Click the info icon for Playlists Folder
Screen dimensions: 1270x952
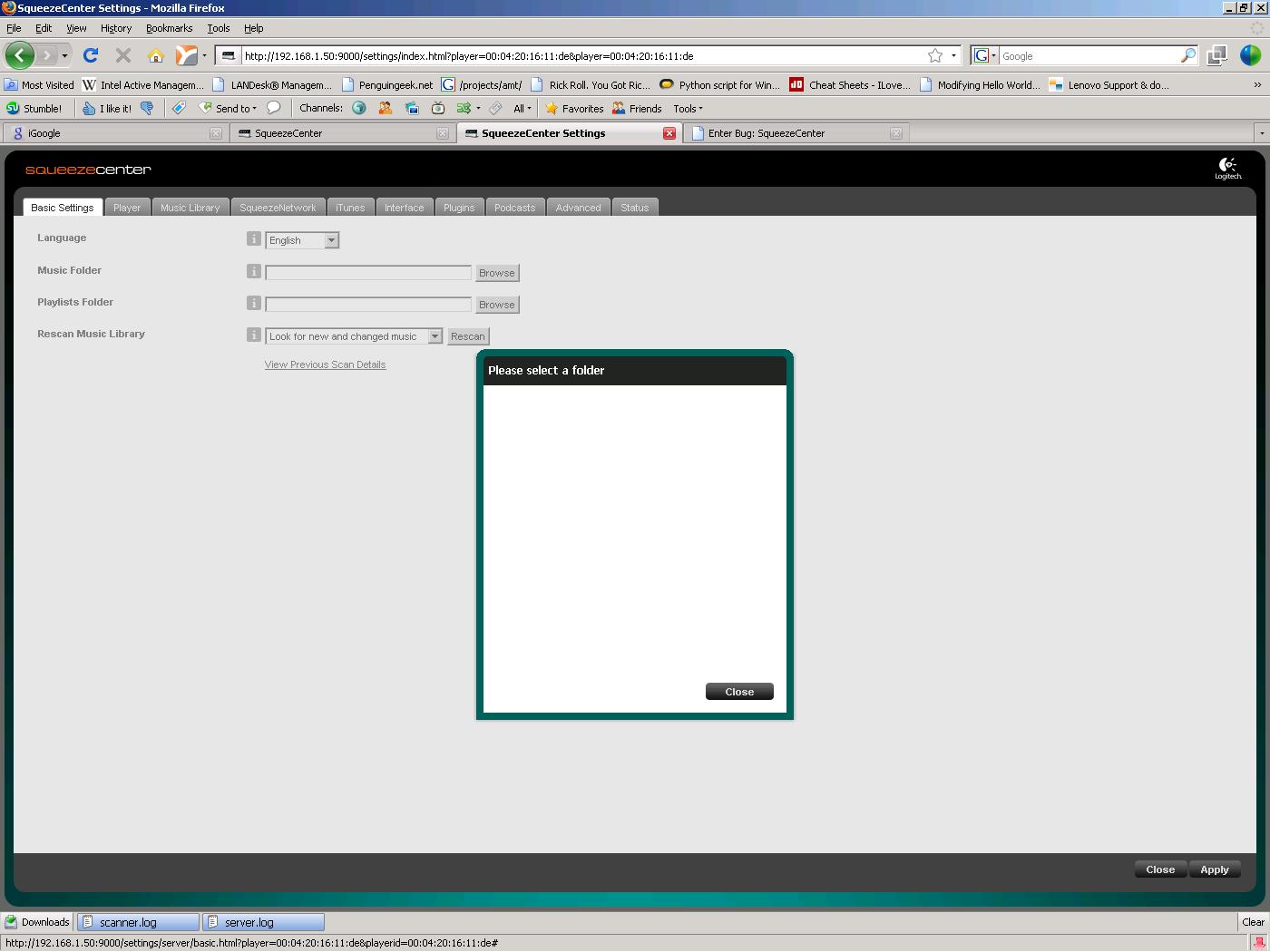point(254,303)
